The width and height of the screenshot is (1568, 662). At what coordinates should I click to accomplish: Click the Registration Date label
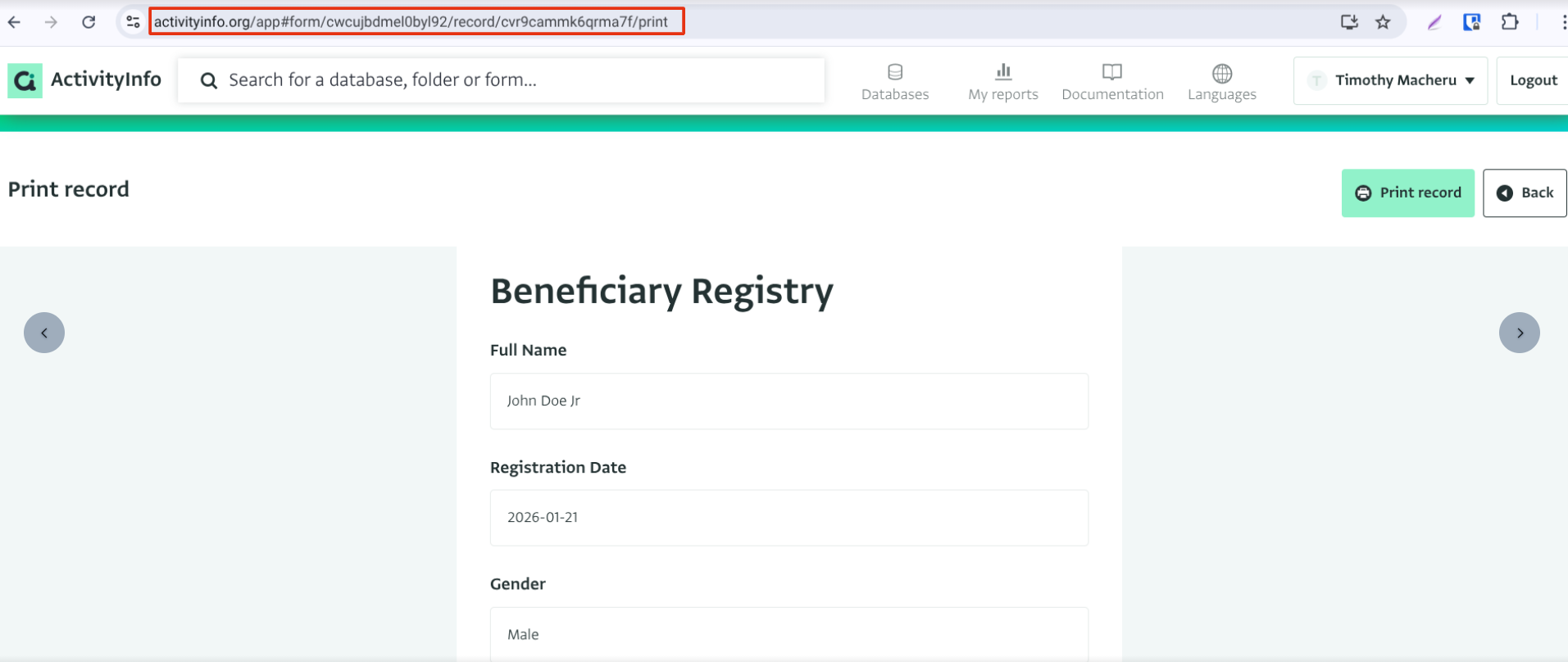pyautogui.click(x=558, y=467)
